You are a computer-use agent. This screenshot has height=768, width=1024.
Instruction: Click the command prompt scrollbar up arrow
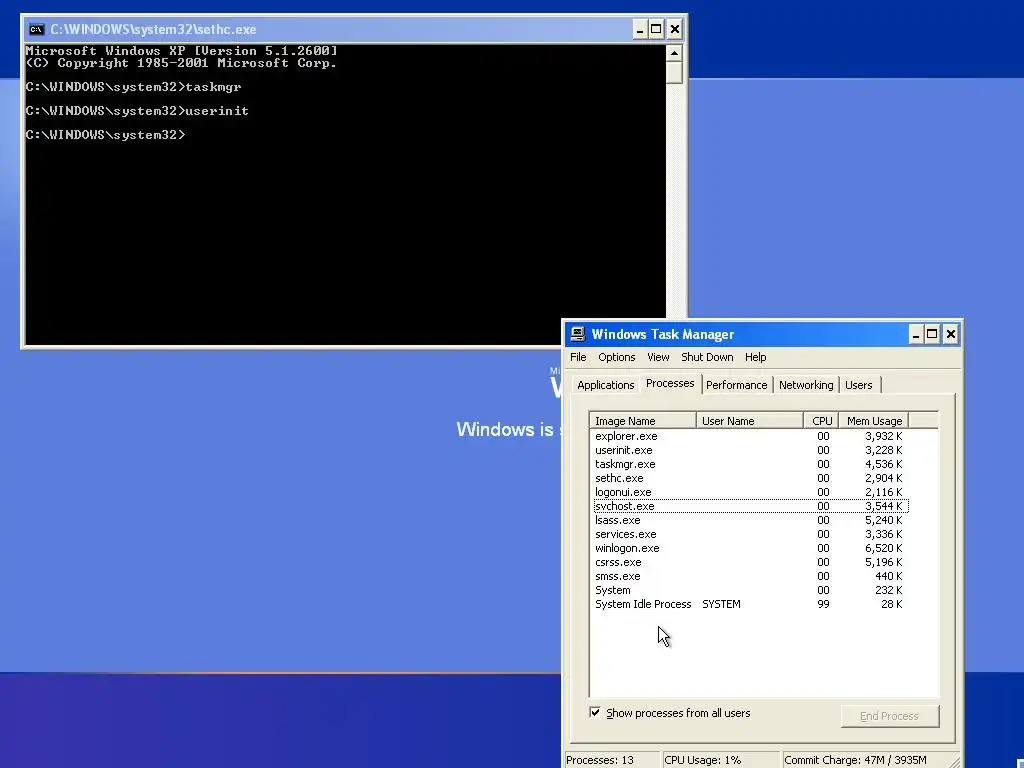(675, 53)
